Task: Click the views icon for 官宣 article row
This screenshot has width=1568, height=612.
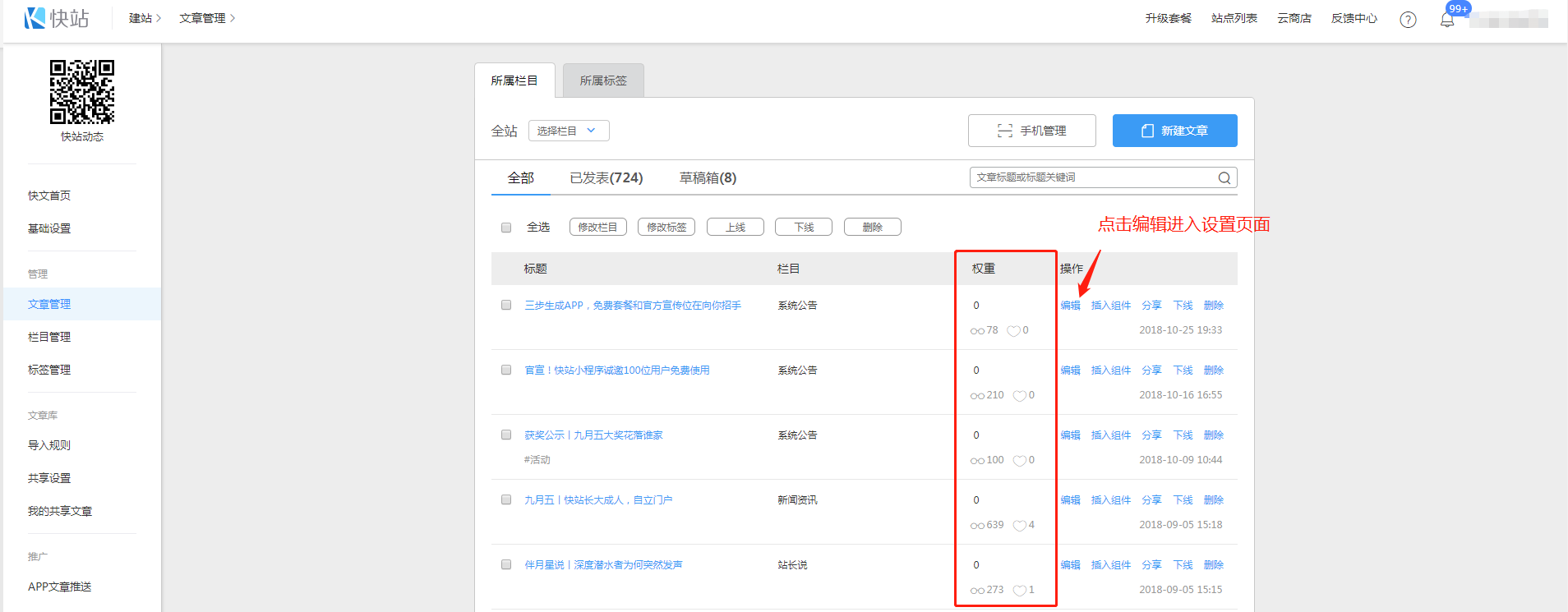Action: pos(977,396)
